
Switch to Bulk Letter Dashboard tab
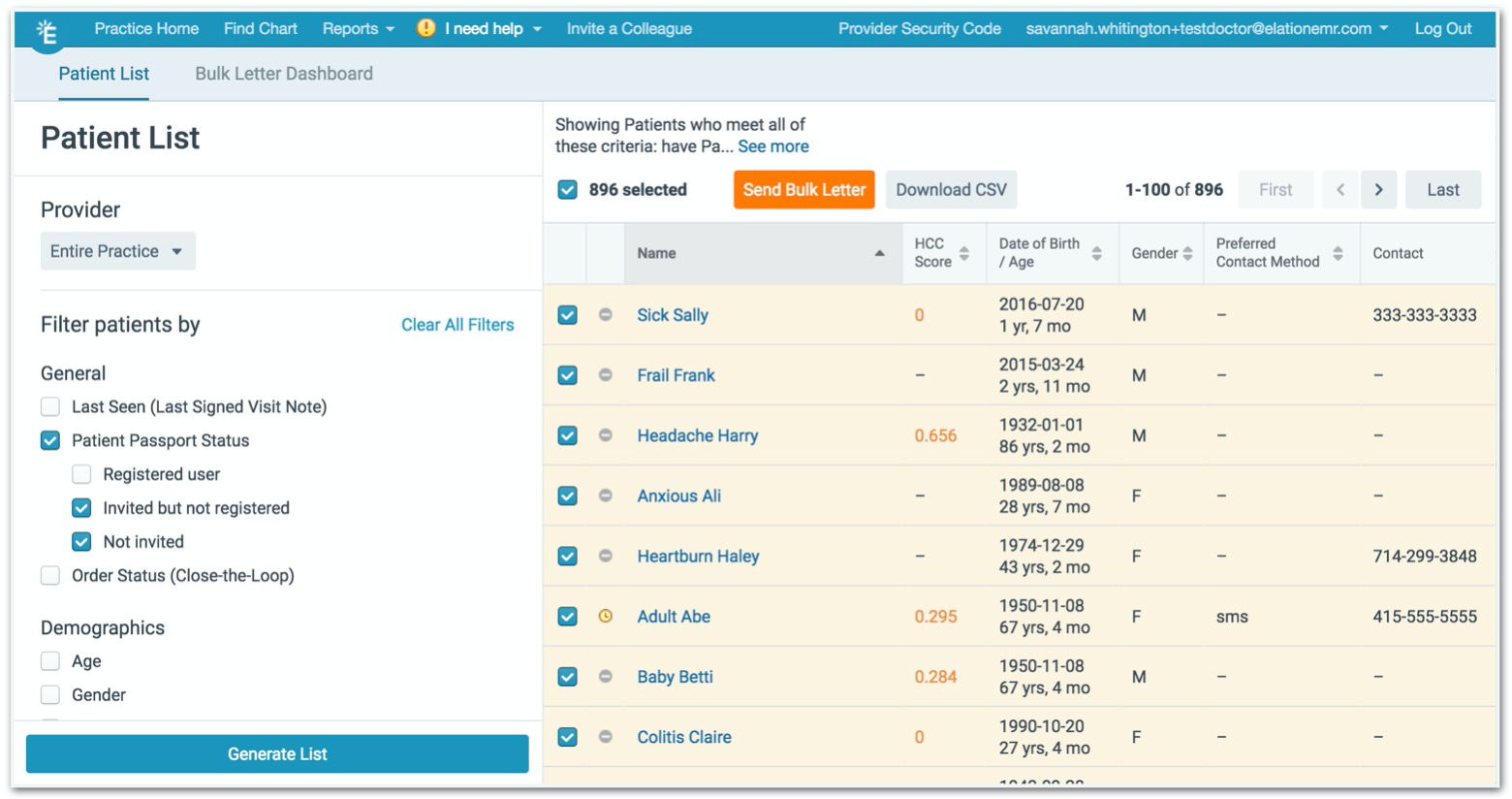(x=283, y=74)
